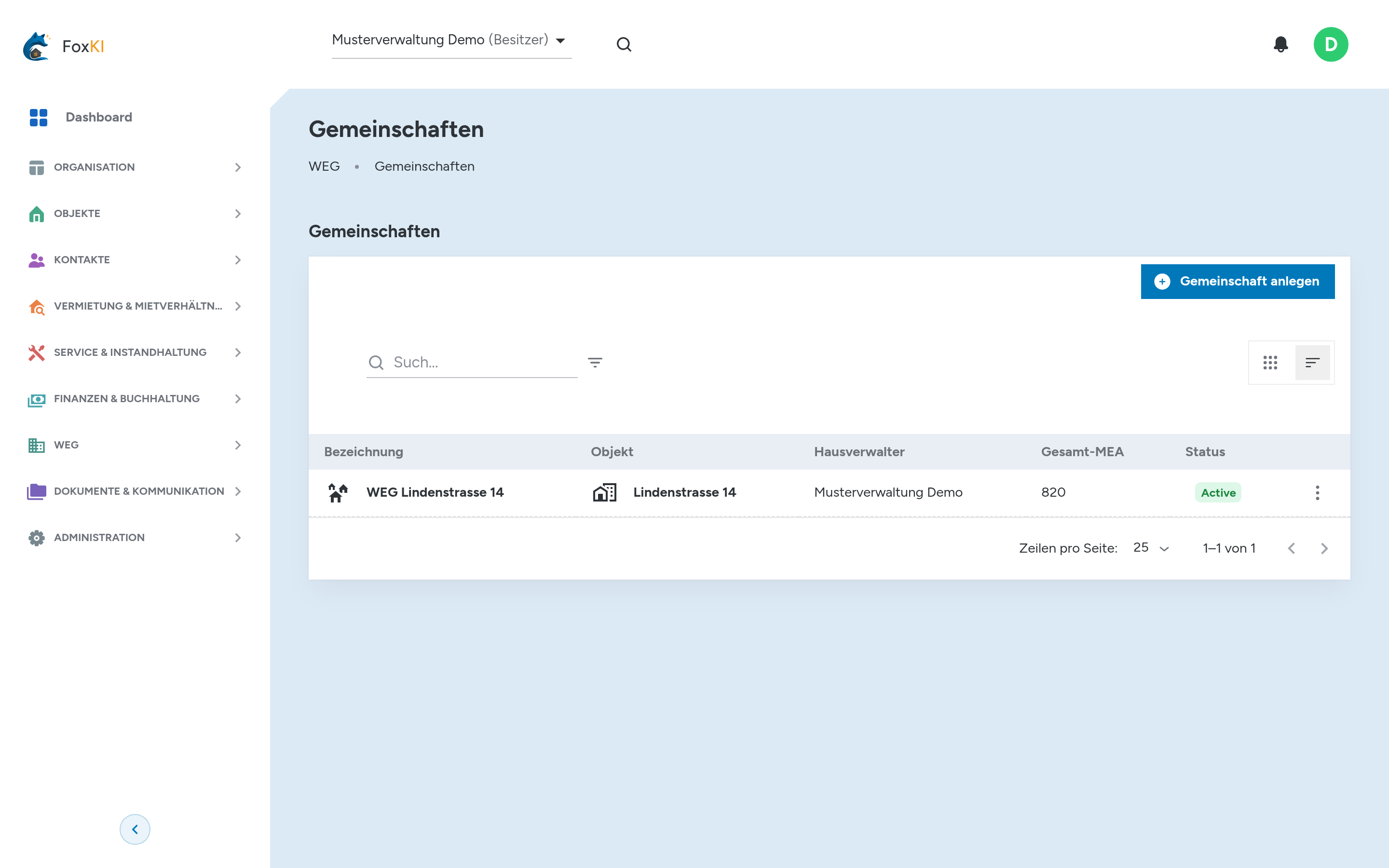Click the Musterverwaltung Demo table cell

point(888,492)
